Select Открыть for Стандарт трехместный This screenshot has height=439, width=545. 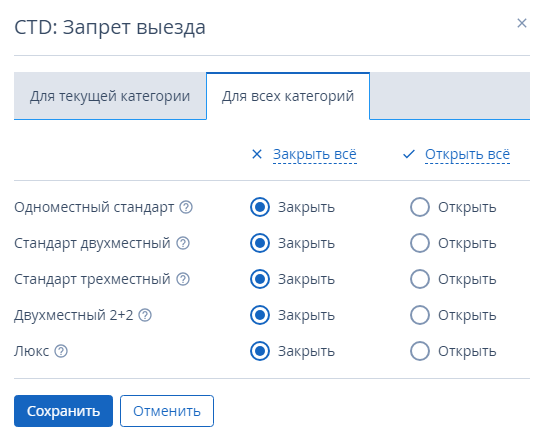point(420,279)
